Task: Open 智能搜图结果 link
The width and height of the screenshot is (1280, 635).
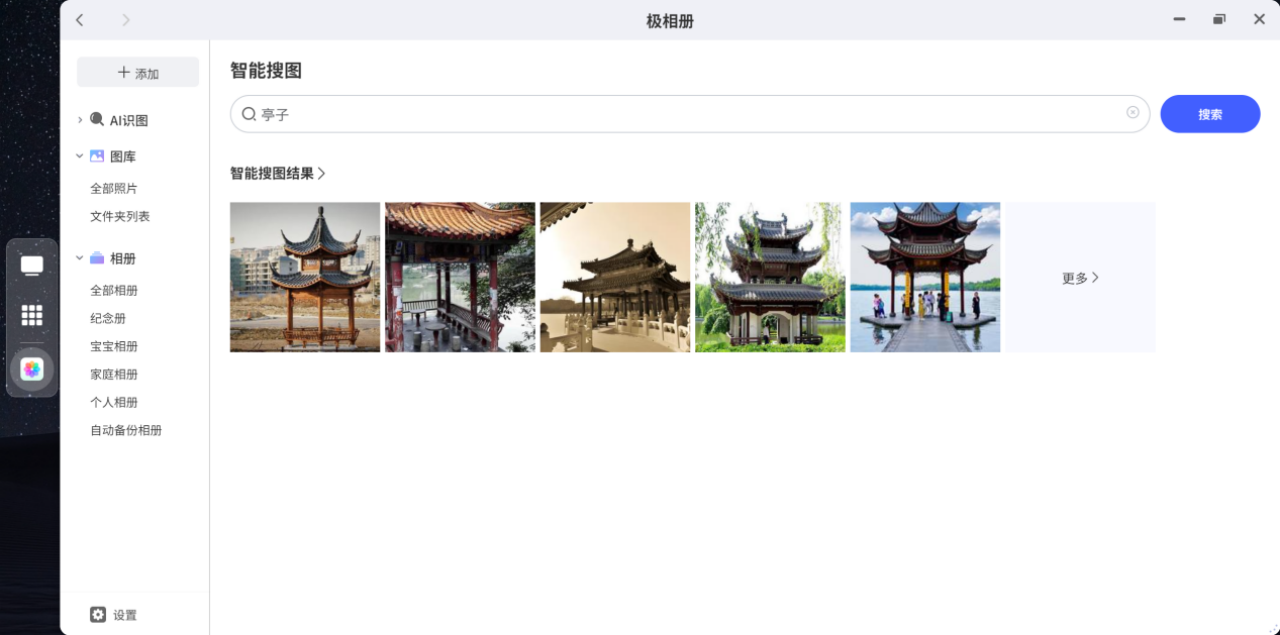Action: point(278,173)
